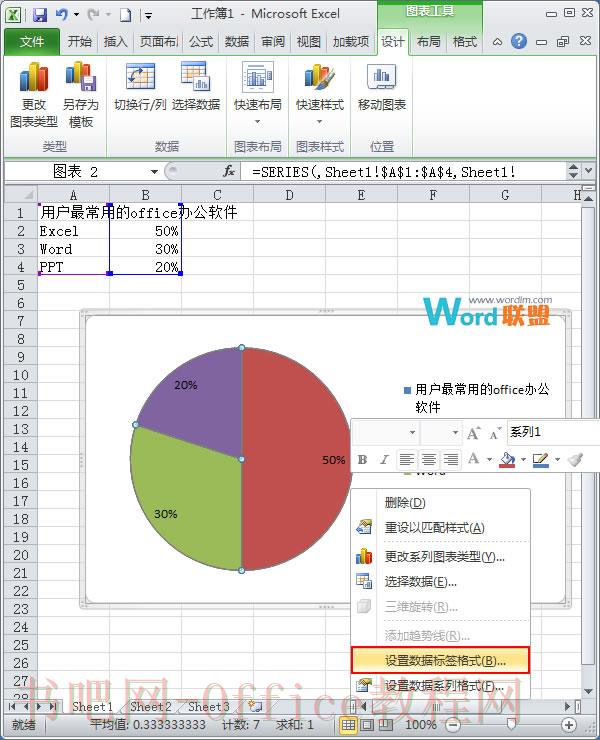Open Select Data (选择数据) in ribbon
This screenshot has width=600, height=740.
tap(195, 87)
